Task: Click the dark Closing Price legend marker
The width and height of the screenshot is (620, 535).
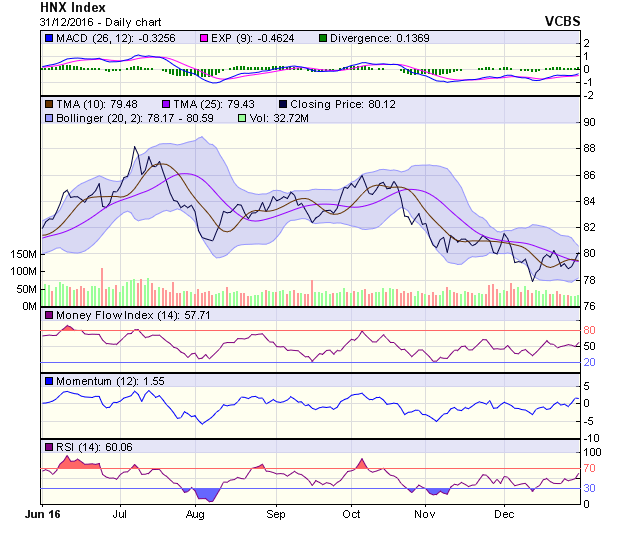Action: (x=284, y=103)
